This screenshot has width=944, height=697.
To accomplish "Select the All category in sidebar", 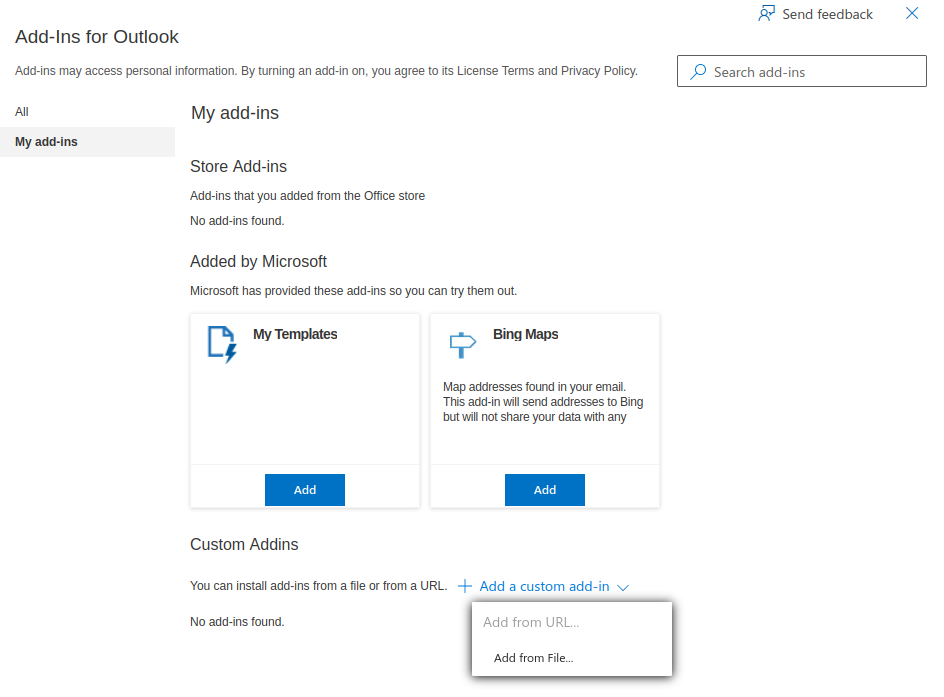I will click(x=22, y=112).
